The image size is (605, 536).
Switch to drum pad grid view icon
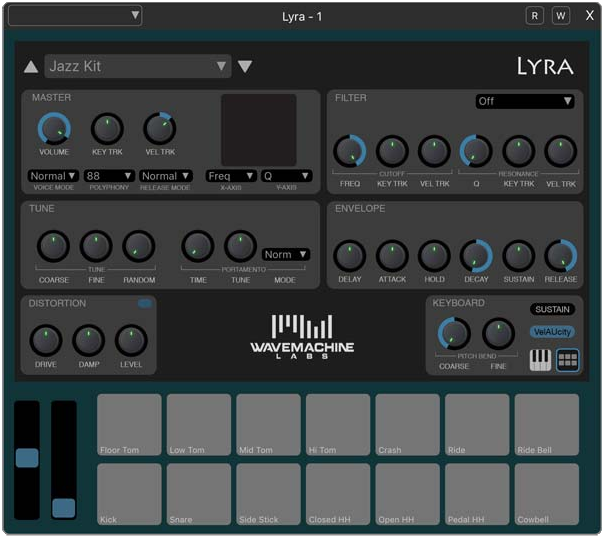pyautogui.click(x=568, y=360)
